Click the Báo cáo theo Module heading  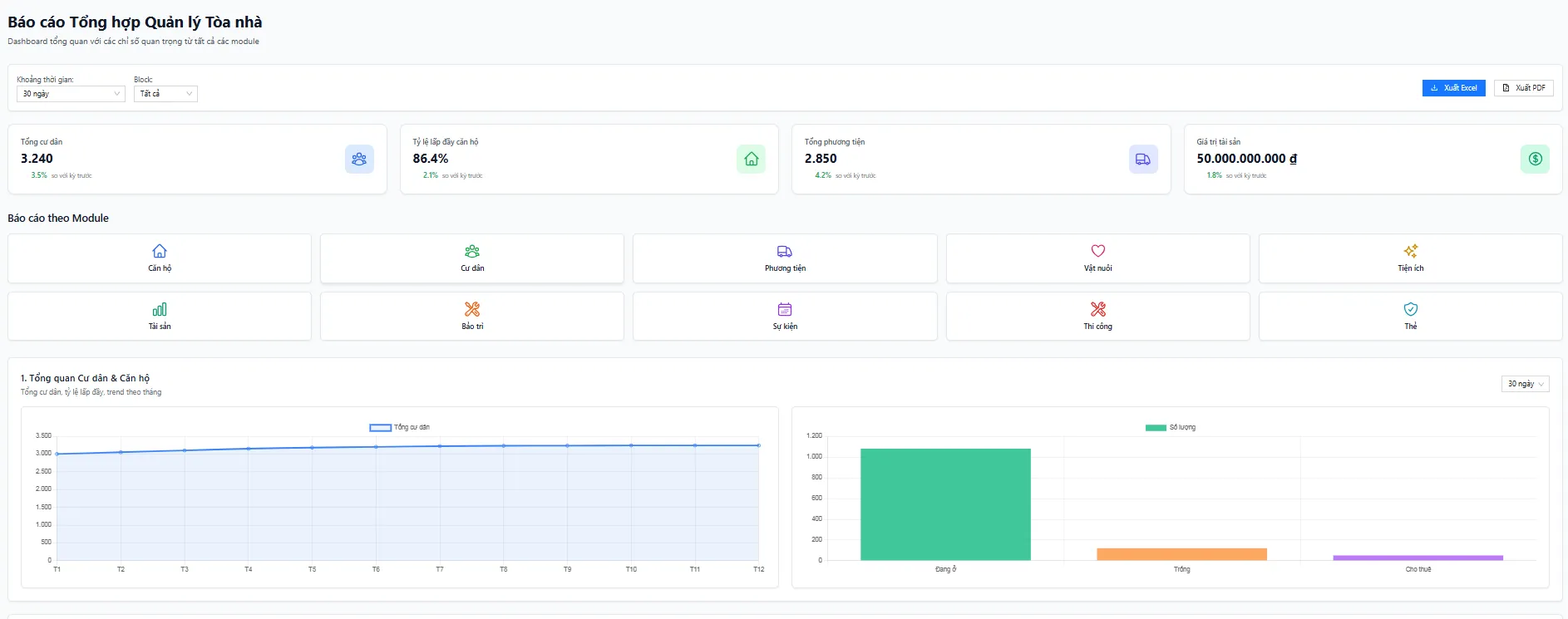point(58,219)
